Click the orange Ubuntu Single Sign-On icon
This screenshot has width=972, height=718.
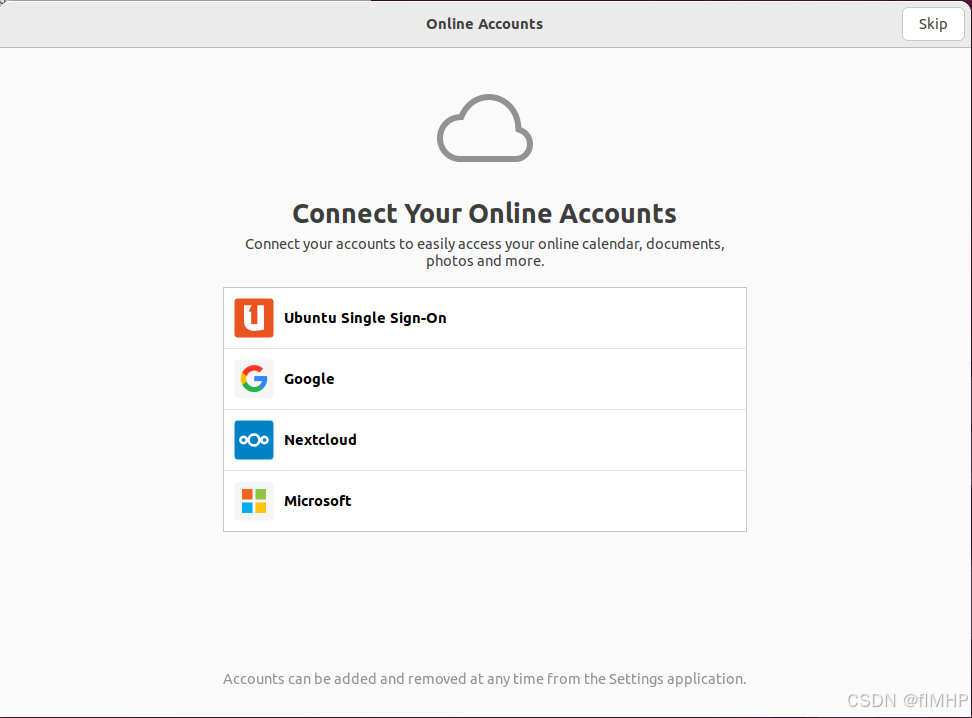tap(254, 318)
